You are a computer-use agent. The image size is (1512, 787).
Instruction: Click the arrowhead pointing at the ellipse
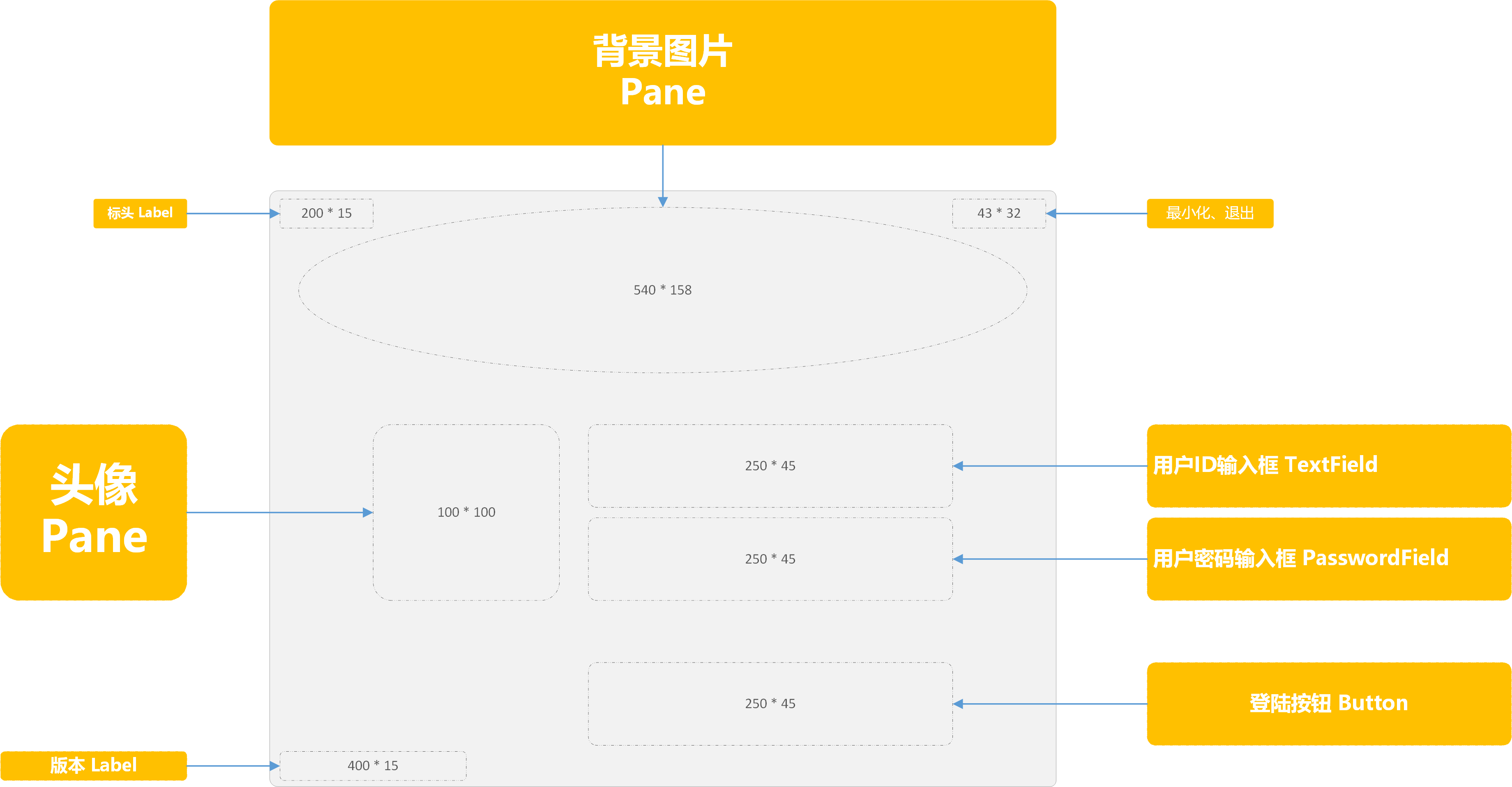click(663, 202)
